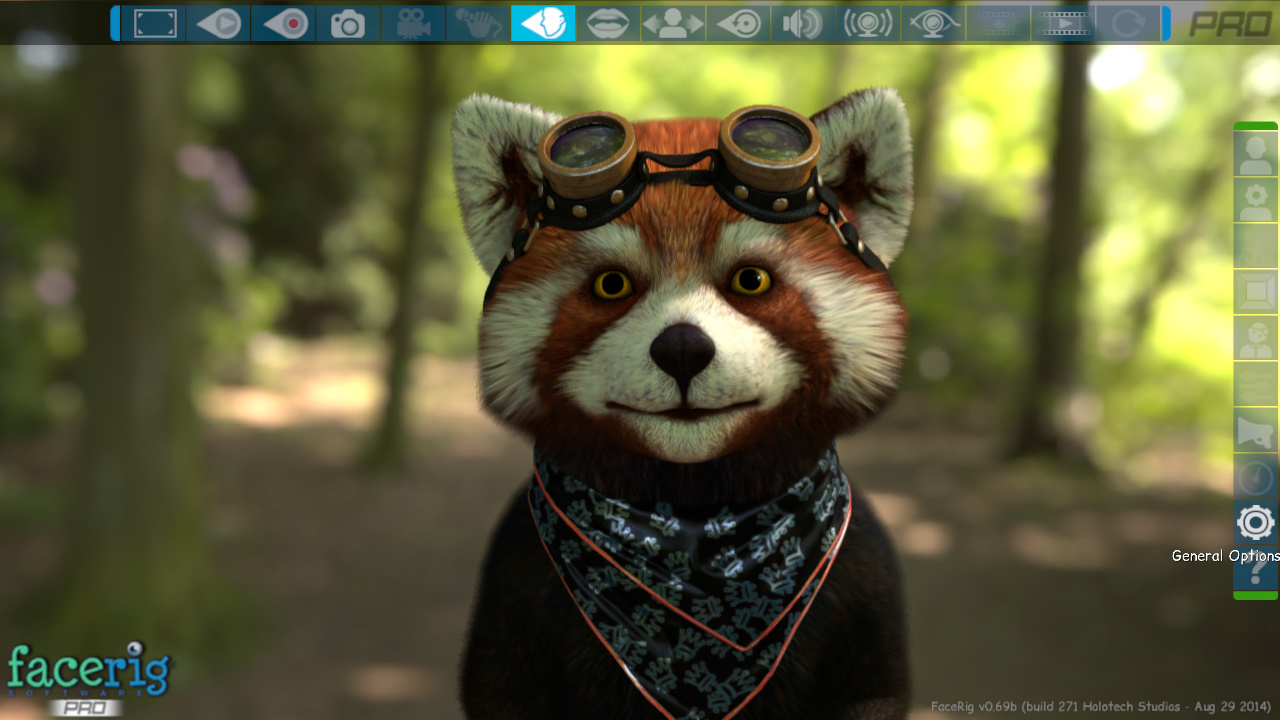Screen dimensions: 1280x720
Task: Open avatar settings with person-gear icon
Action: point(1255,201)
